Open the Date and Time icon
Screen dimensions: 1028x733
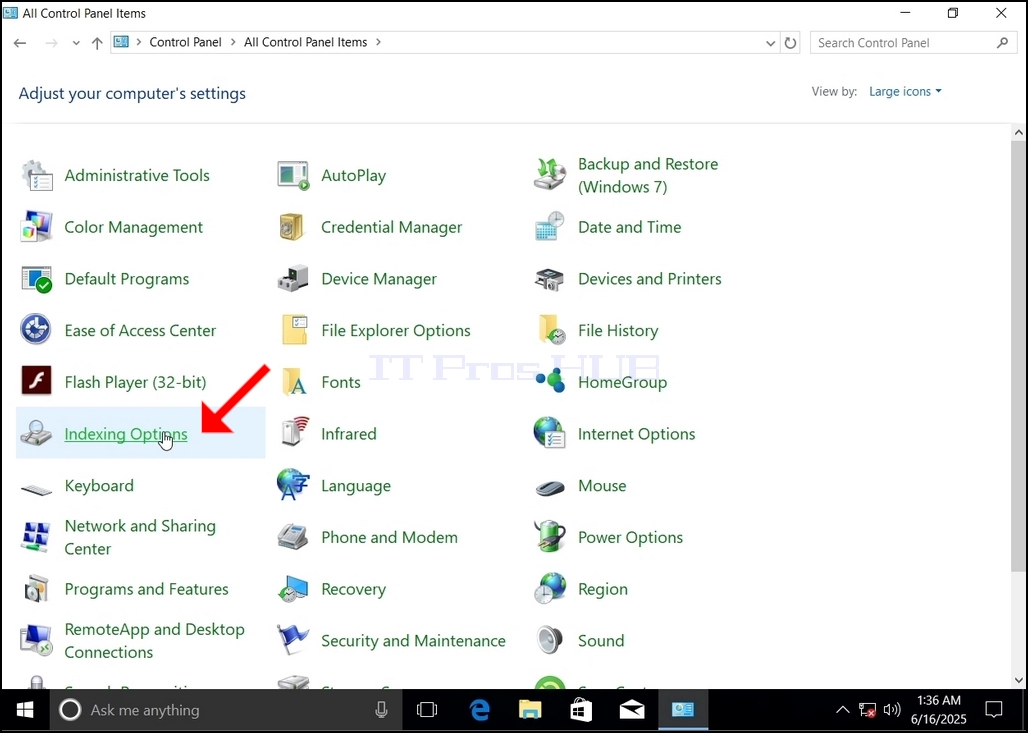549,227
